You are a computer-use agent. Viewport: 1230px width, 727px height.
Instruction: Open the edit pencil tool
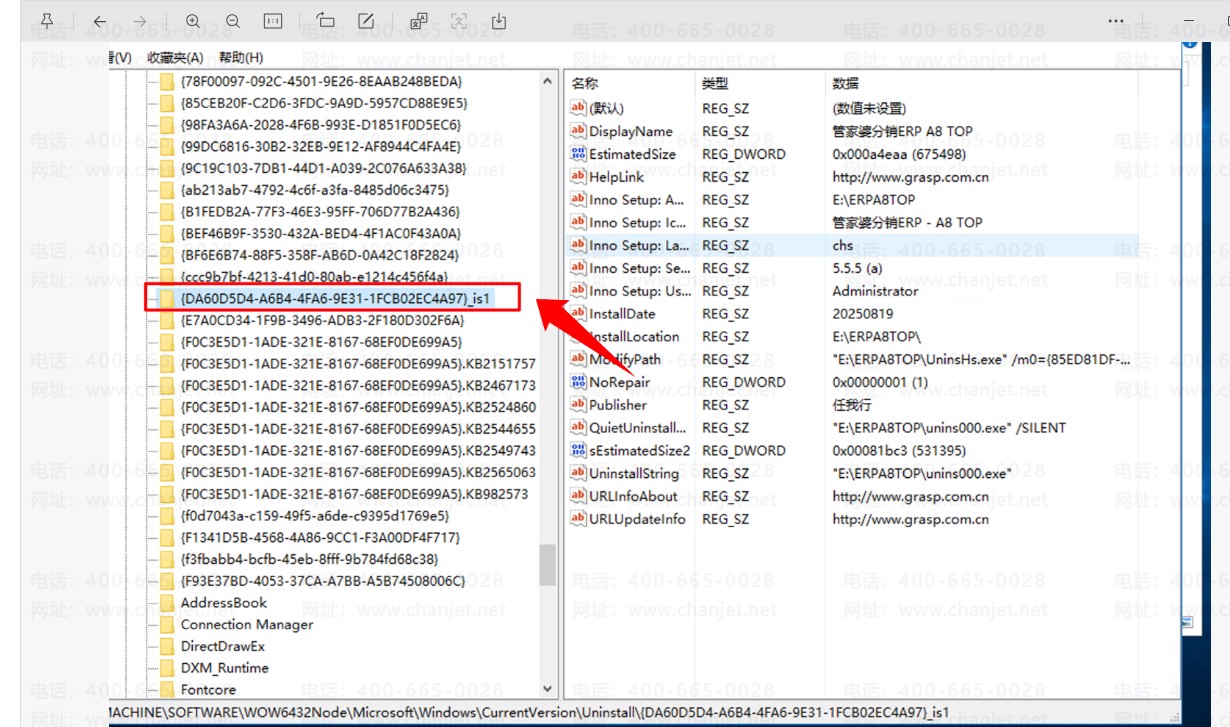click(x=366, y=21)
